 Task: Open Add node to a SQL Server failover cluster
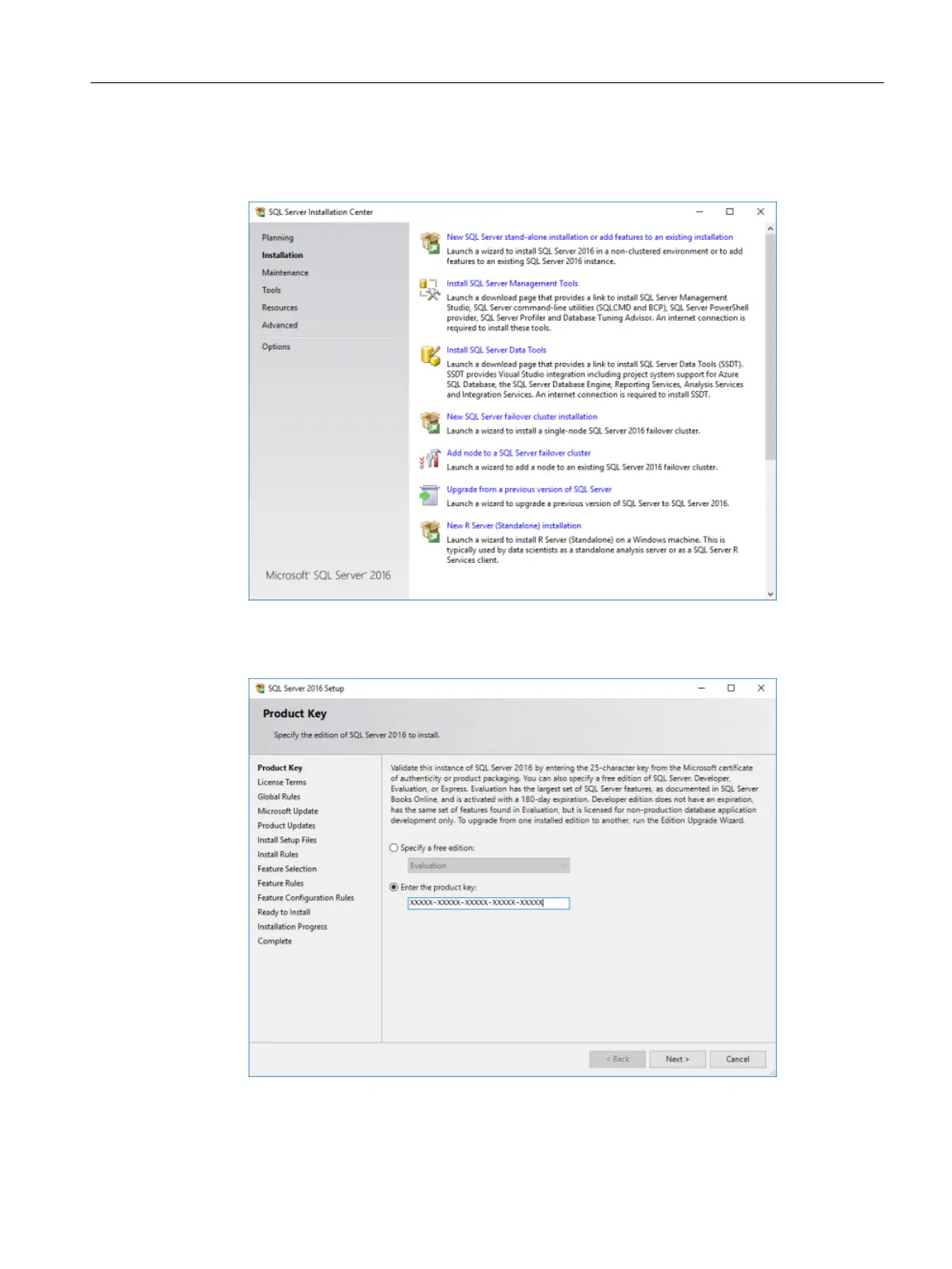tap(518, 453)
